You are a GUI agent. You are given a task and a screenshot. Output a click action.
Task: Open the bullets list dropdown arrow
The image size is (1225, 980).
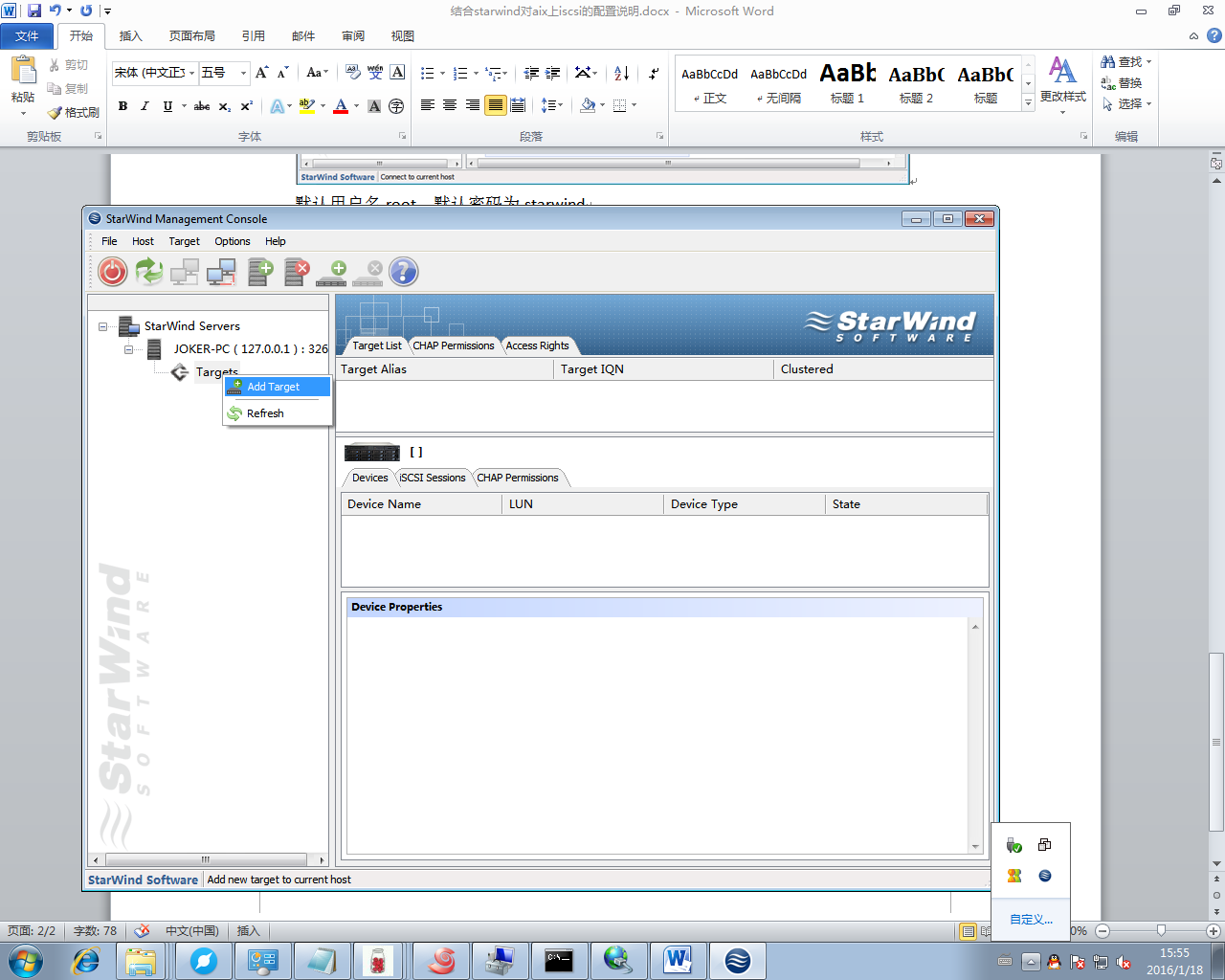[442, 73]
